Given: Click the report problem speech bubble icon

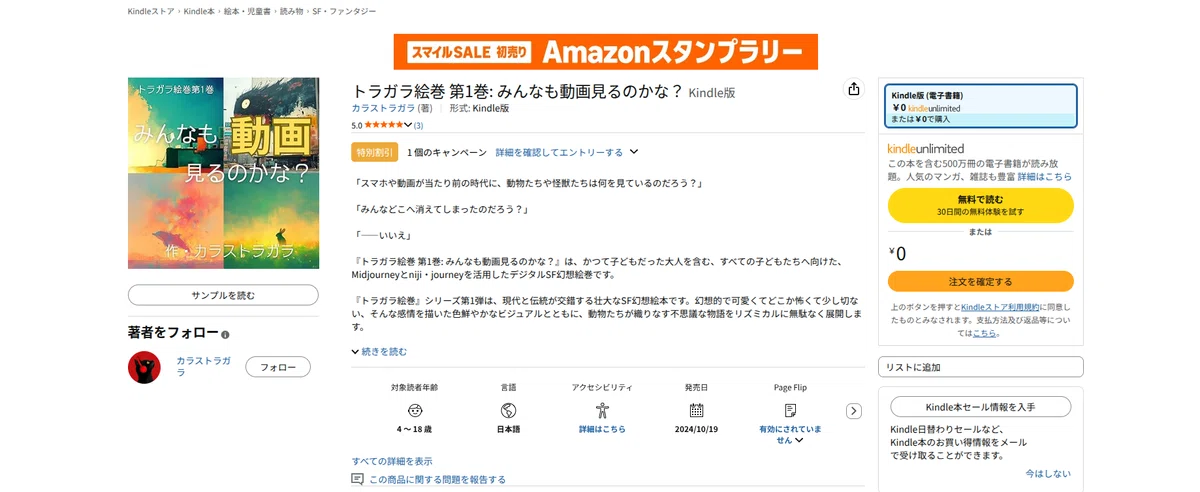Looking at the screenshot, I should pyautogui.click(x=358, y=480).
